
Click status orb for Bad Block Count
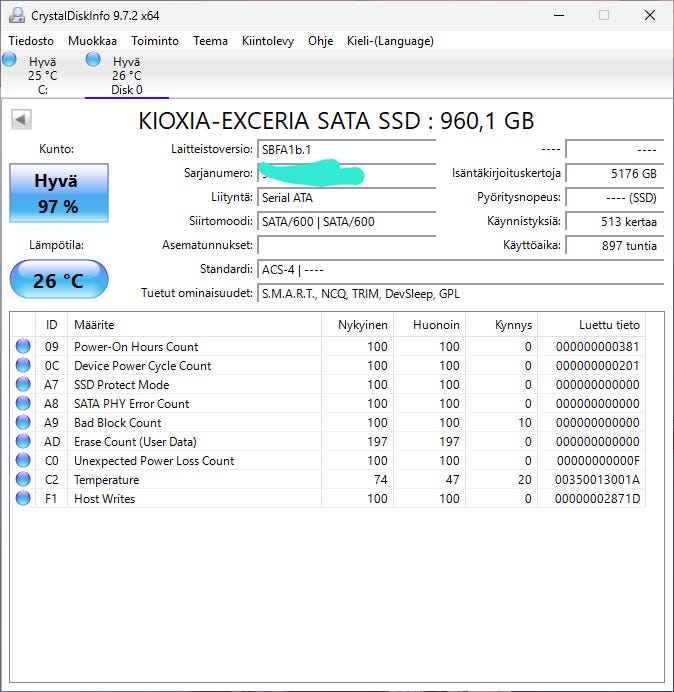23,422
